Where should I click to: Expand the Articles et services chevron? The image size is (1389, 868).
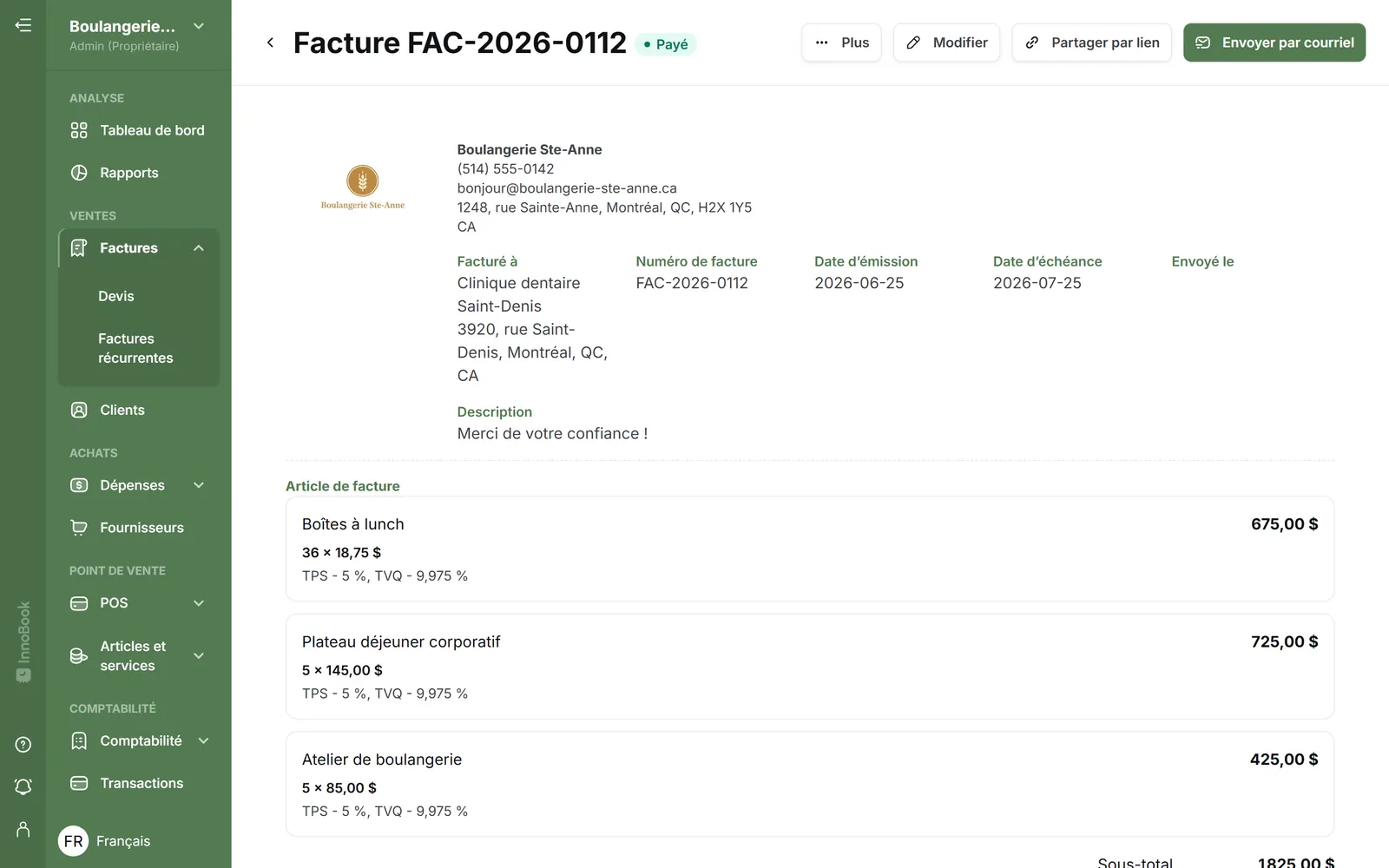[x=199, y=656]
